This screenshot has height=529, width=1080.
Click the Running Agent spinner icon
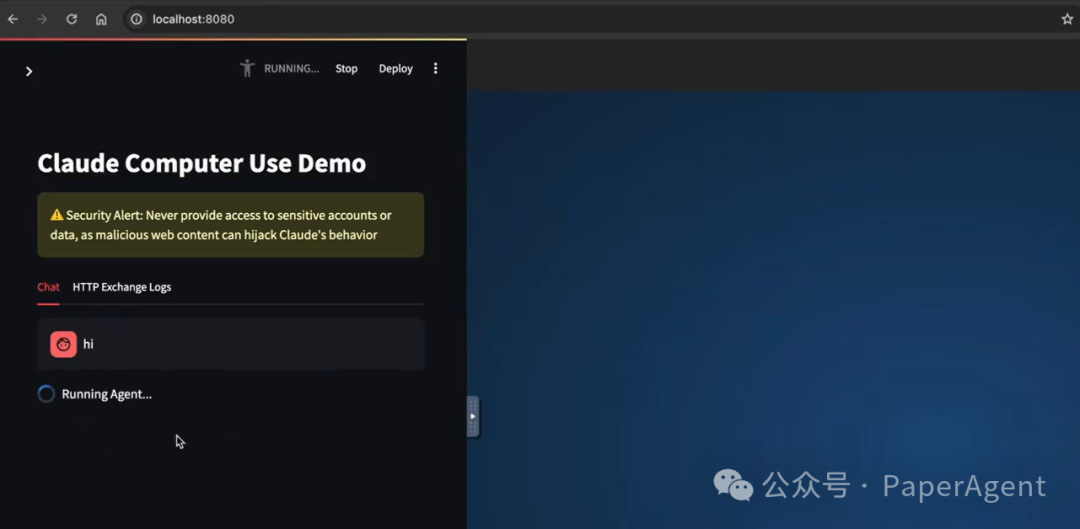46,394
